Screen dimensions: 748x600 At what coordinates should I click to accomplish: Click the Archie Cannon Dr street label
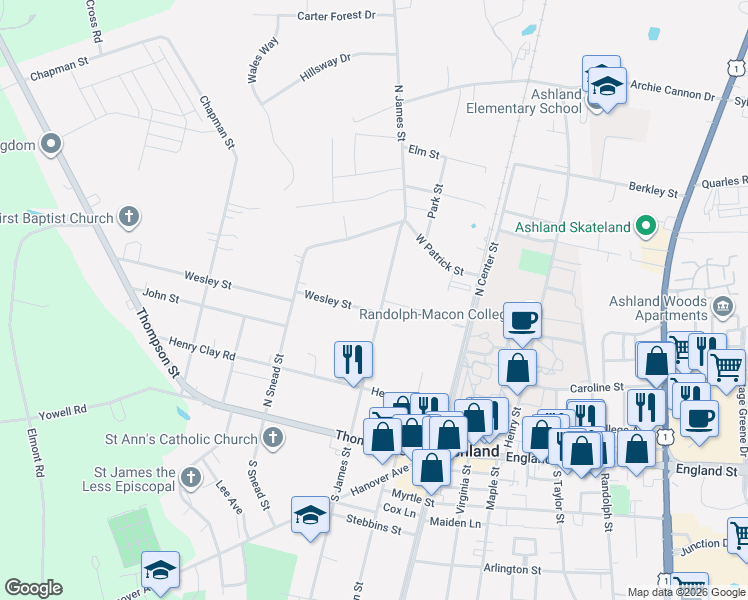tap(673, 91)
